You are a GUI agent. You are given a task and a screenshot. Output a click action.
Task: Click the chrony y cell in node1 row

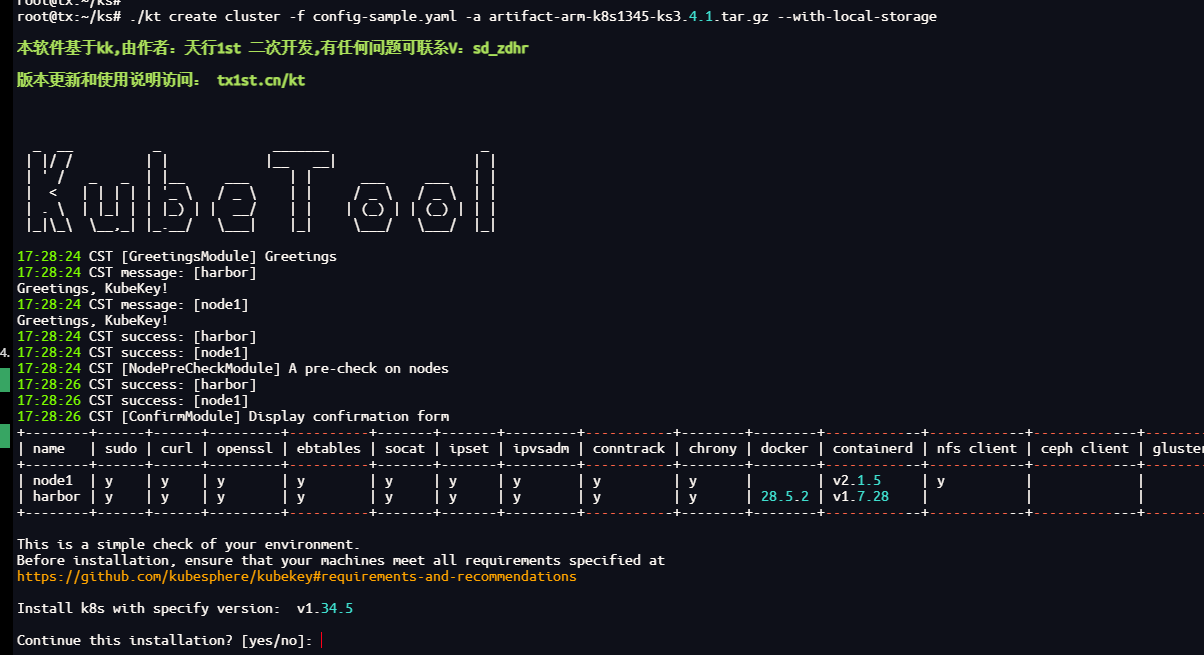point(693,480)
